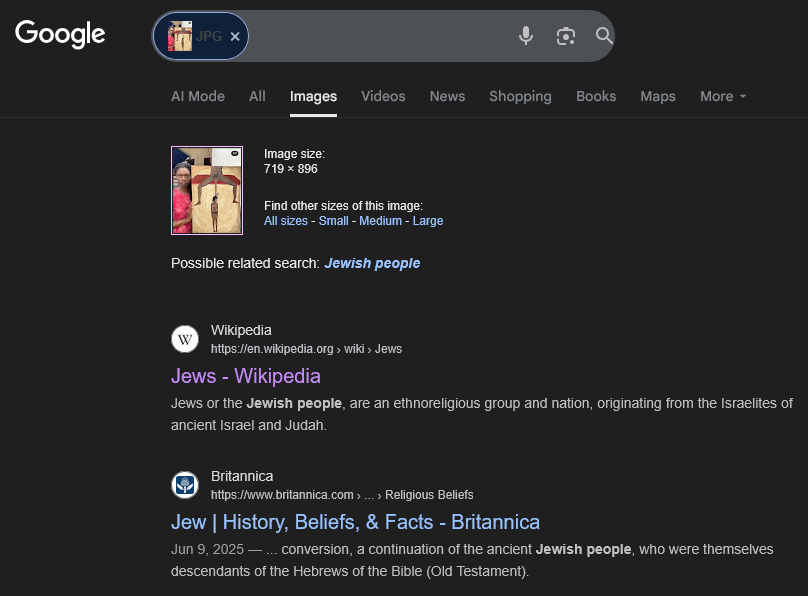
Task: Choose Small image size link
Action: click(333, 221)
